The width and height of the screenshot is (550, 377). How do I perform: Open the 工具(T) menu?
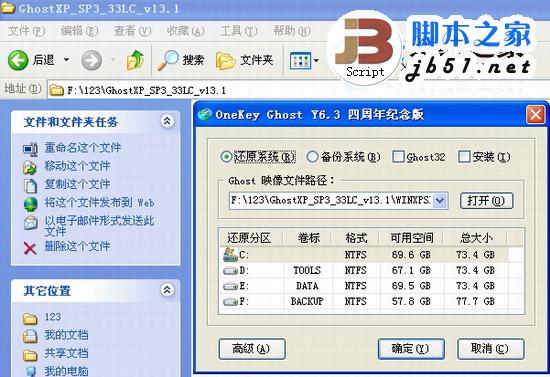[x=239, y=31]
